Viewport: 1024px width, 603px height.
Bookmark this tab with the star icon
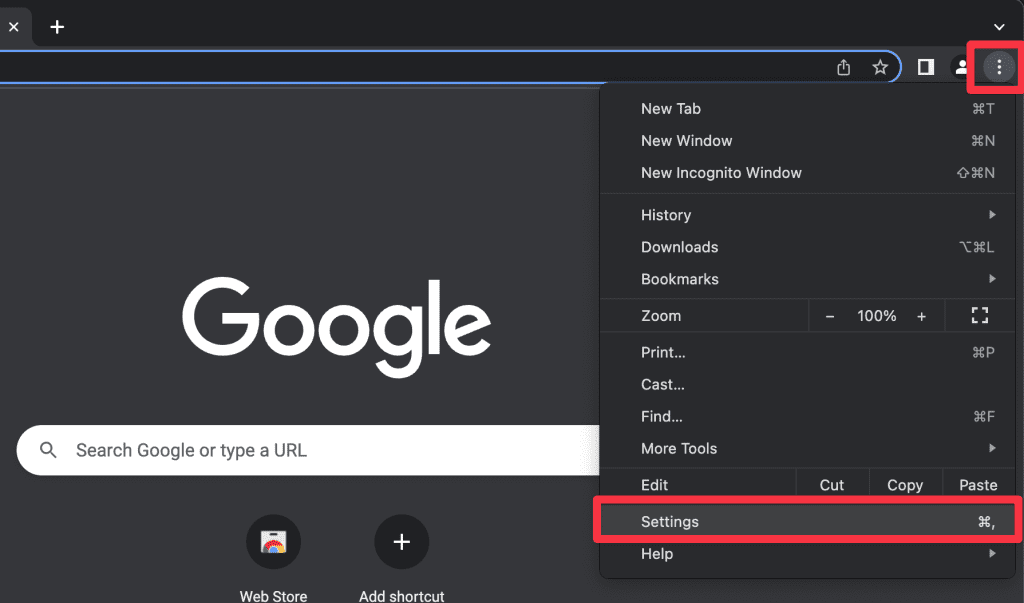pos(880,67)
